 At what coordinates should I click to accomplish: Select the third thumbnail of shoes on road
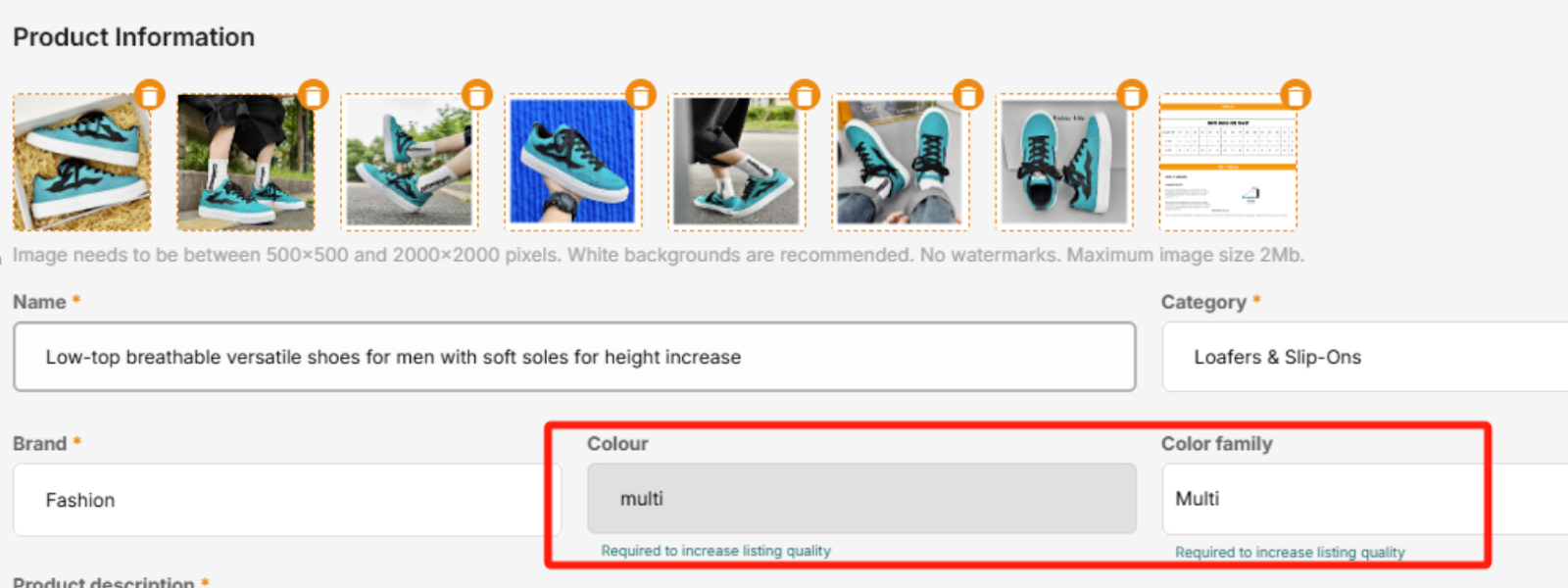click(x=409, y=164)
